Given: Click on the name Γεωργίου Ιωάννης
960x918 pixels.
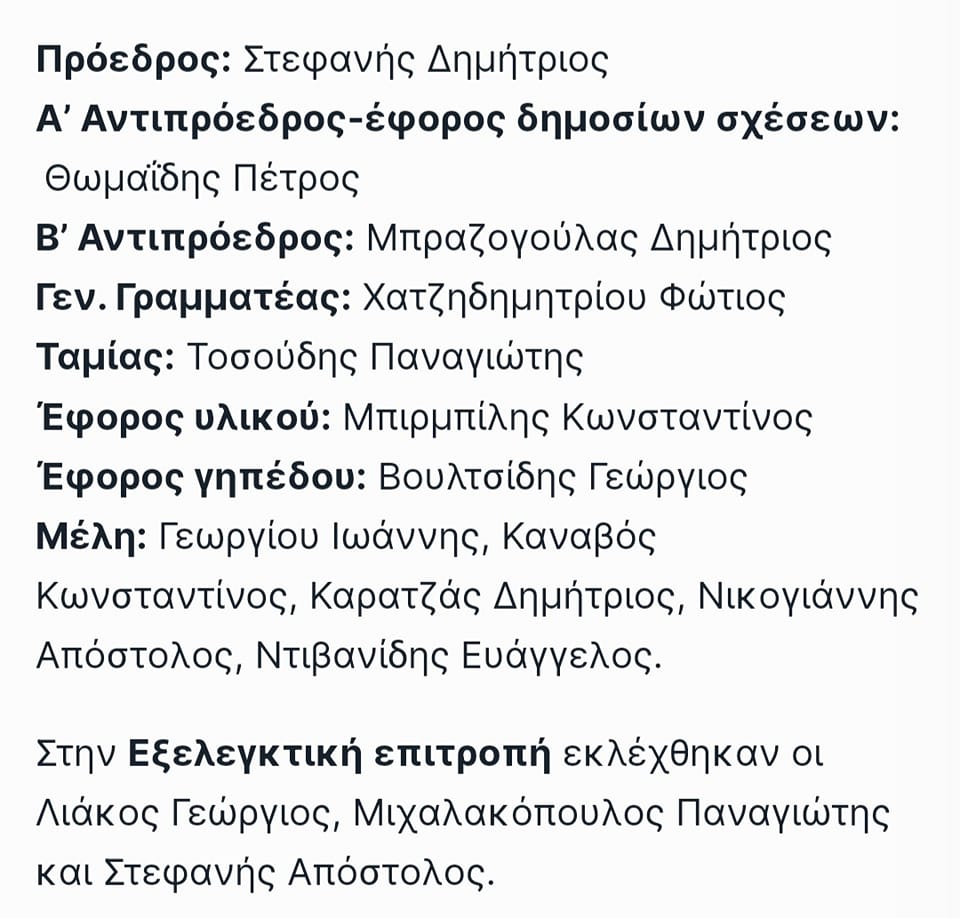Looking at the screenshot, I should tap(319, 538).
